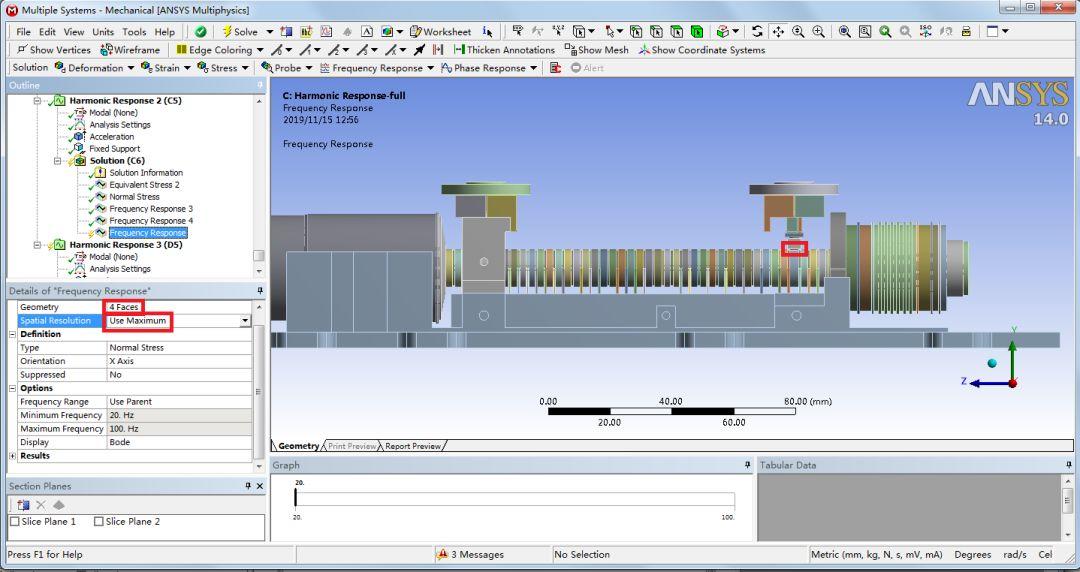Click the Outline panel pin icon
This screenshot has height=572, width=1080.
coord(260,85)
